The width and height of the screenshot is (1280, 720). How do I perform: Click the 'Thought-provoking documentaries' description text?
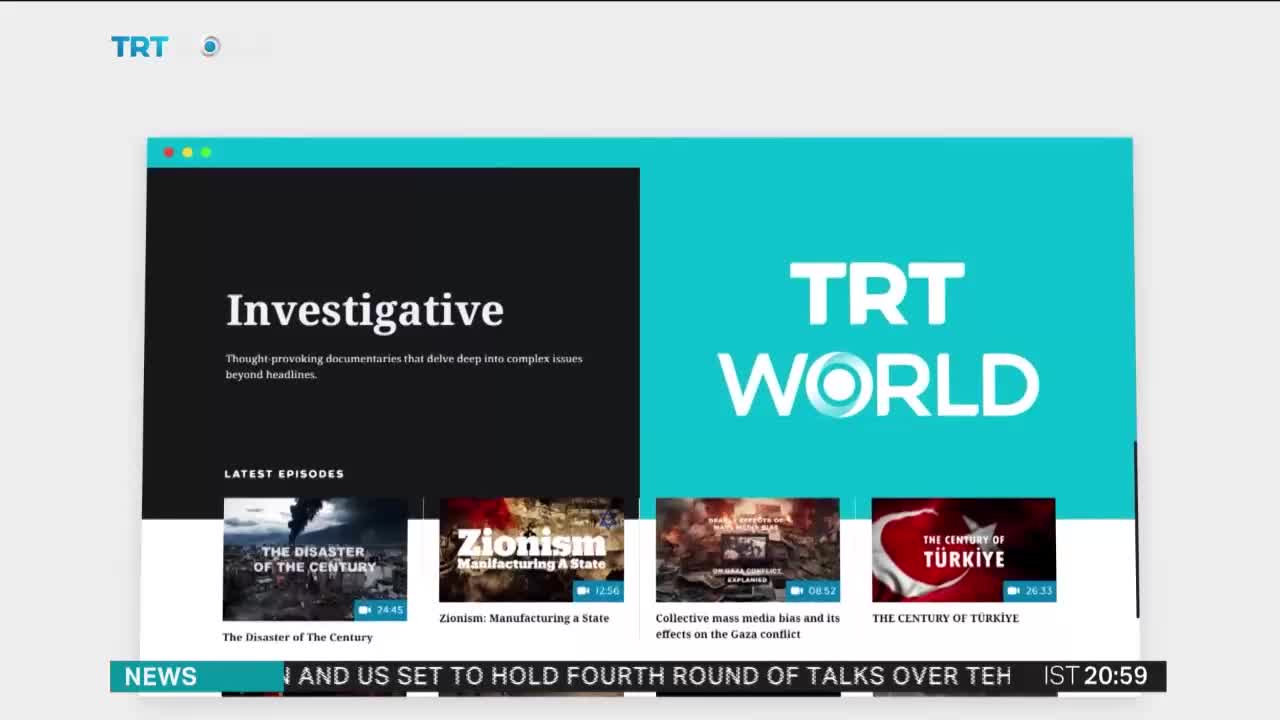[403, 366]
